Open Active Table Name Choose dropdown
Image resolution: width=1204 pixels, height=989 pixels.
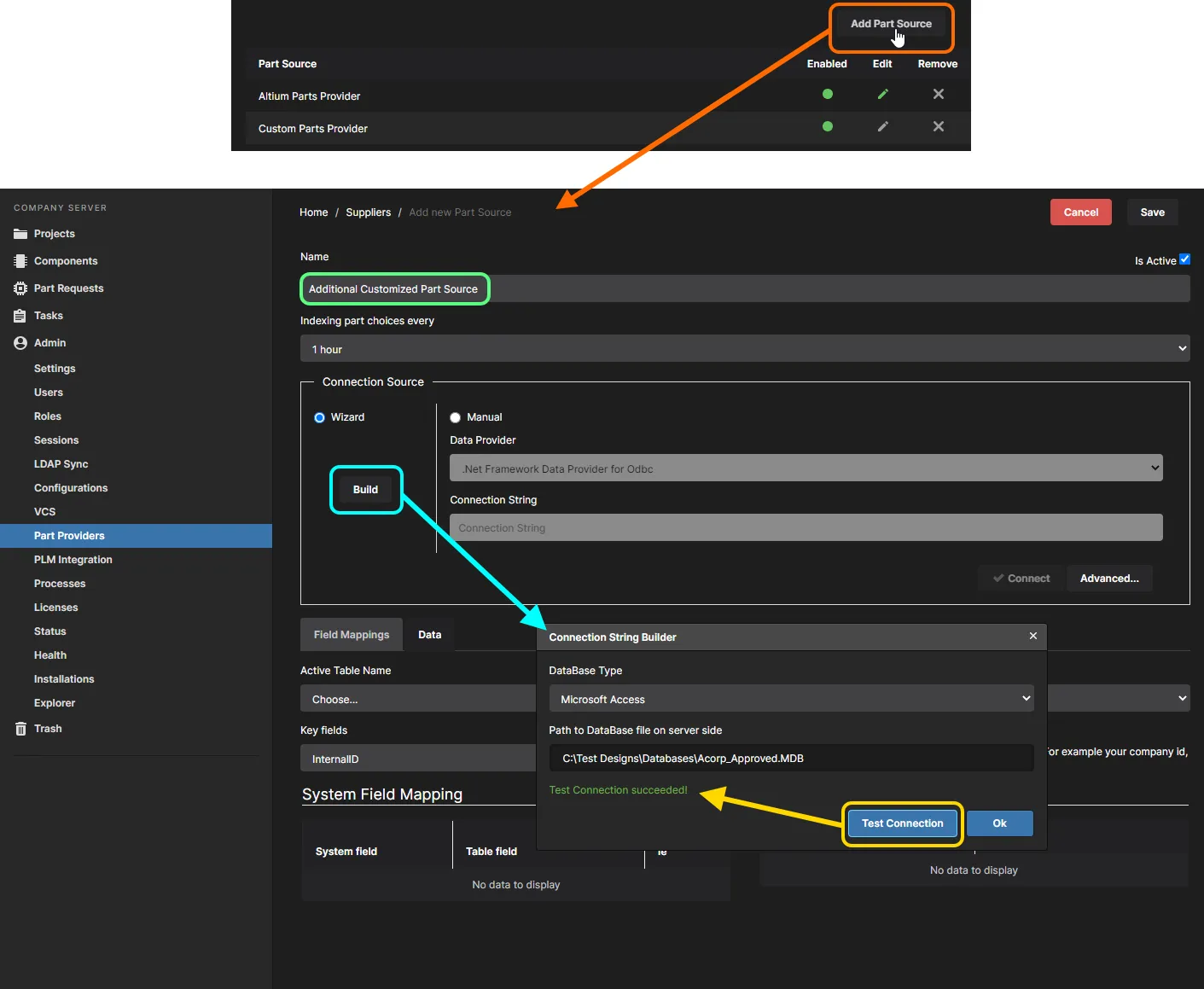pos(418,699)
